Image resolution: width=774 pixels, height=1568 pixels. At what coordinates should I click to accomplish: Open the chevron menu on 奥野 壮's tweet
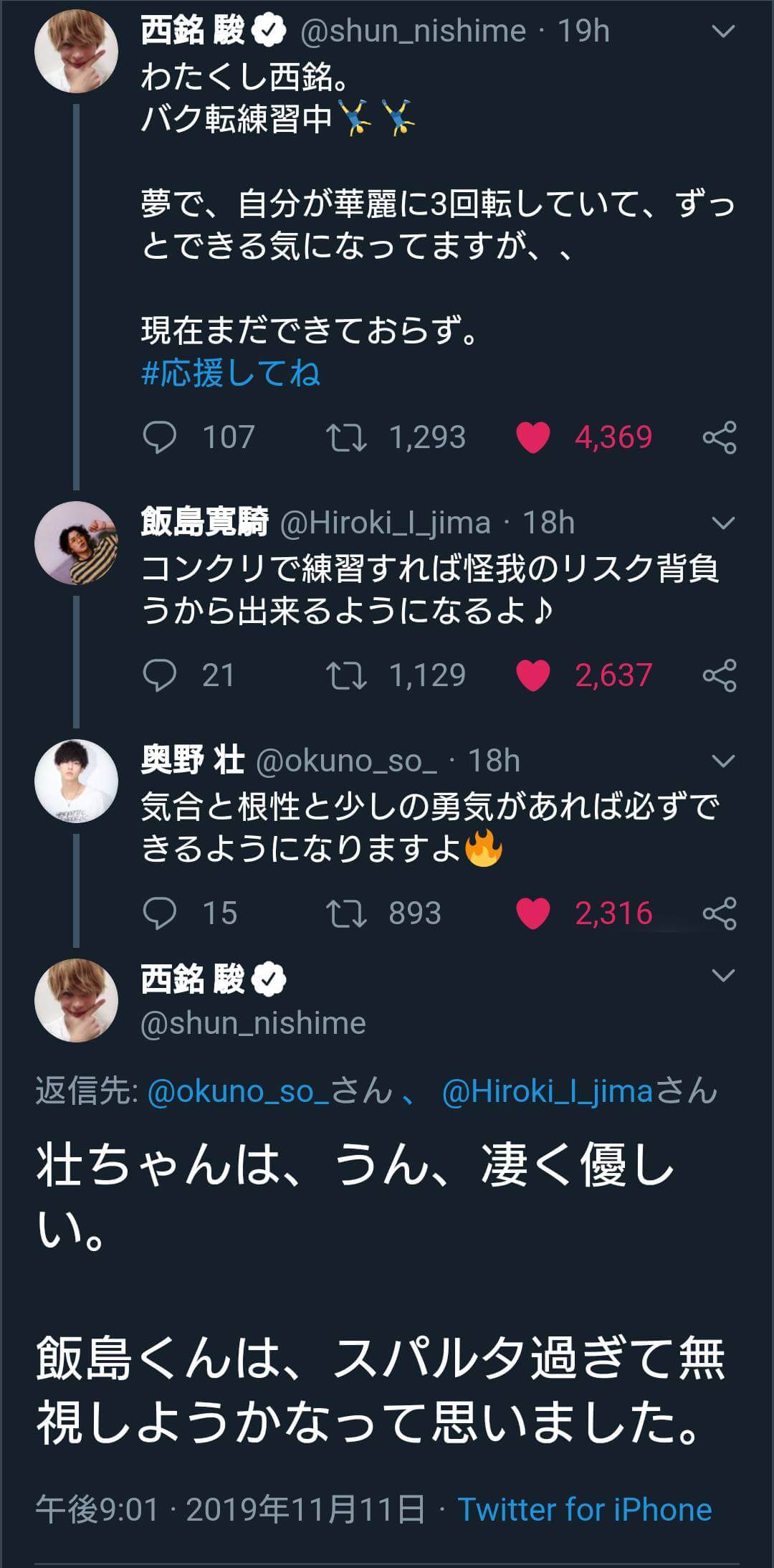tap(724, 761)
